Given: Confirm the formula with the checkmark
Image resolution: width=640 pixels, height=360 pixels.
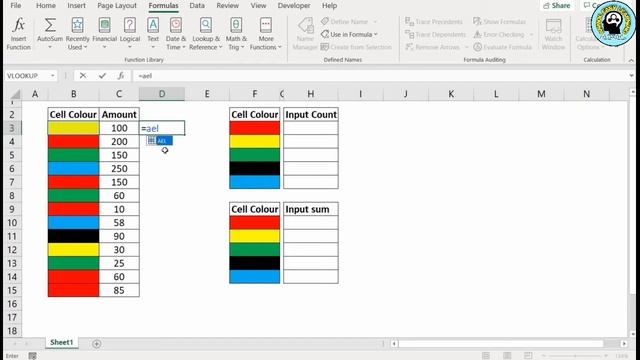Looking at the screenshot, I should point(102,76).
